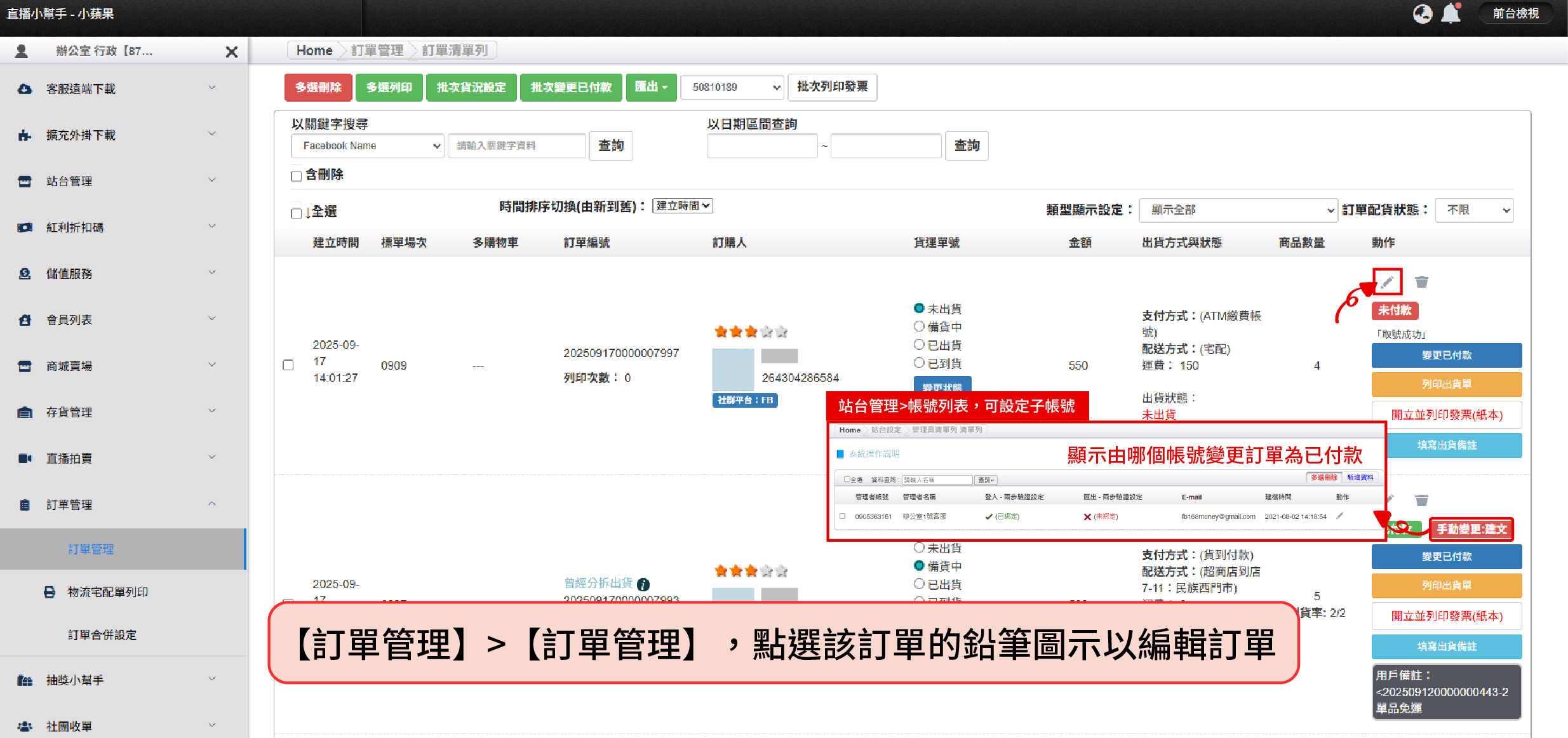Click the red 多選刪除 button
Viewport: 1568px width, 738px height.
[x=318, y=87]
